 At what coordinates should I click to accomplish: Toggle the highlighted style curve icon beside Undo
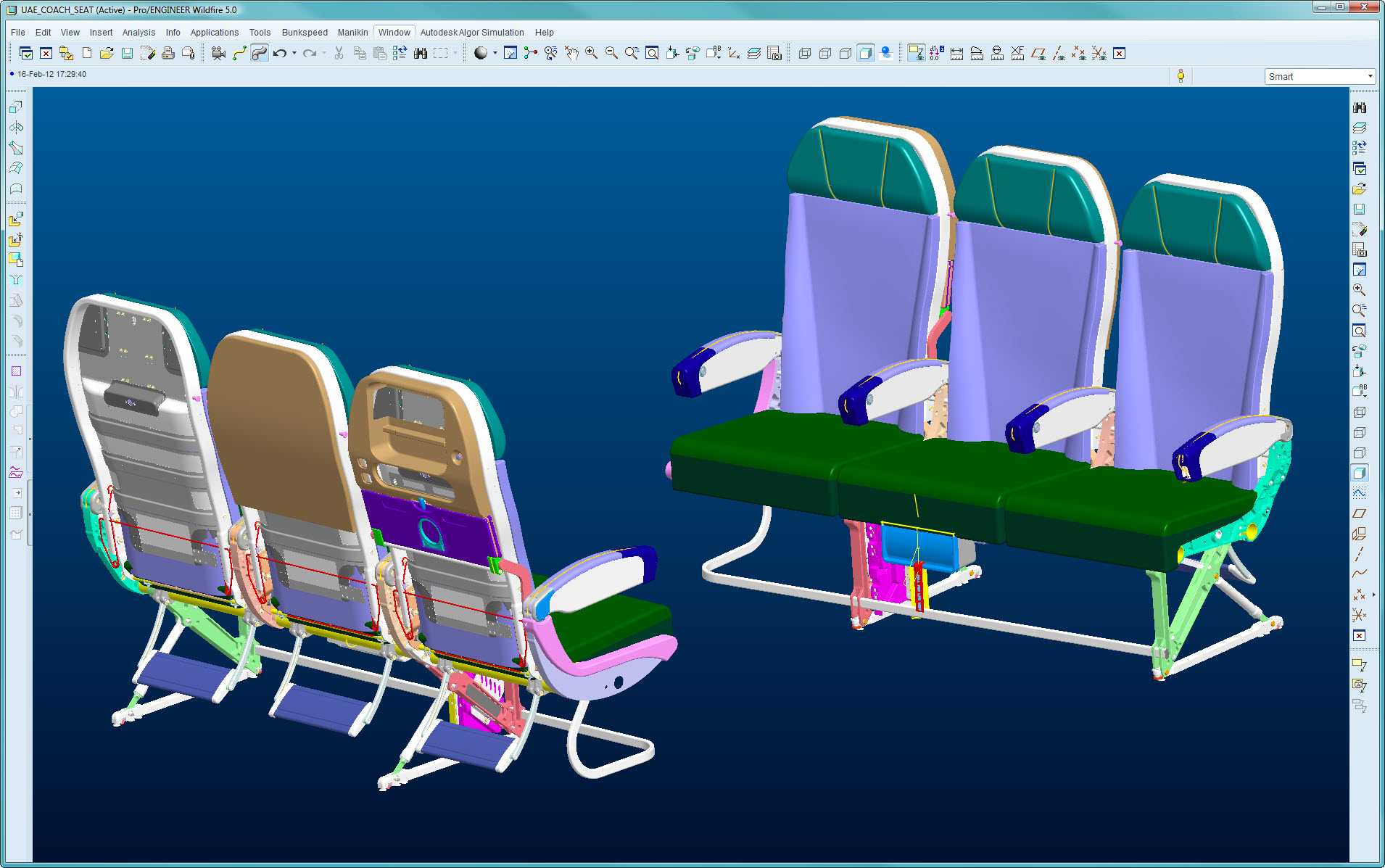pos(259,53)
